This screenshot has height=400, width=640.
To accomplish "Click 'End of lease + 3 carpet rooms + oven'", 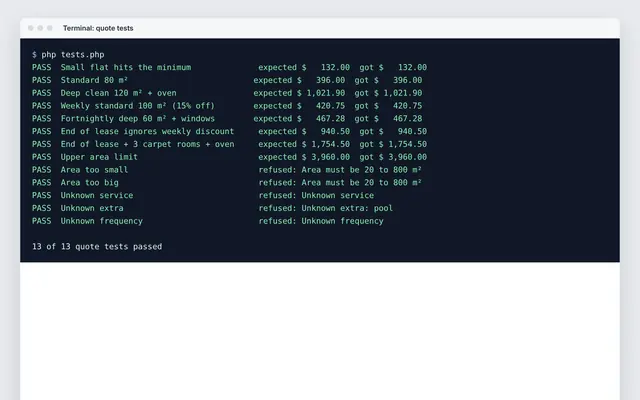I will click(x=147, y=144).
